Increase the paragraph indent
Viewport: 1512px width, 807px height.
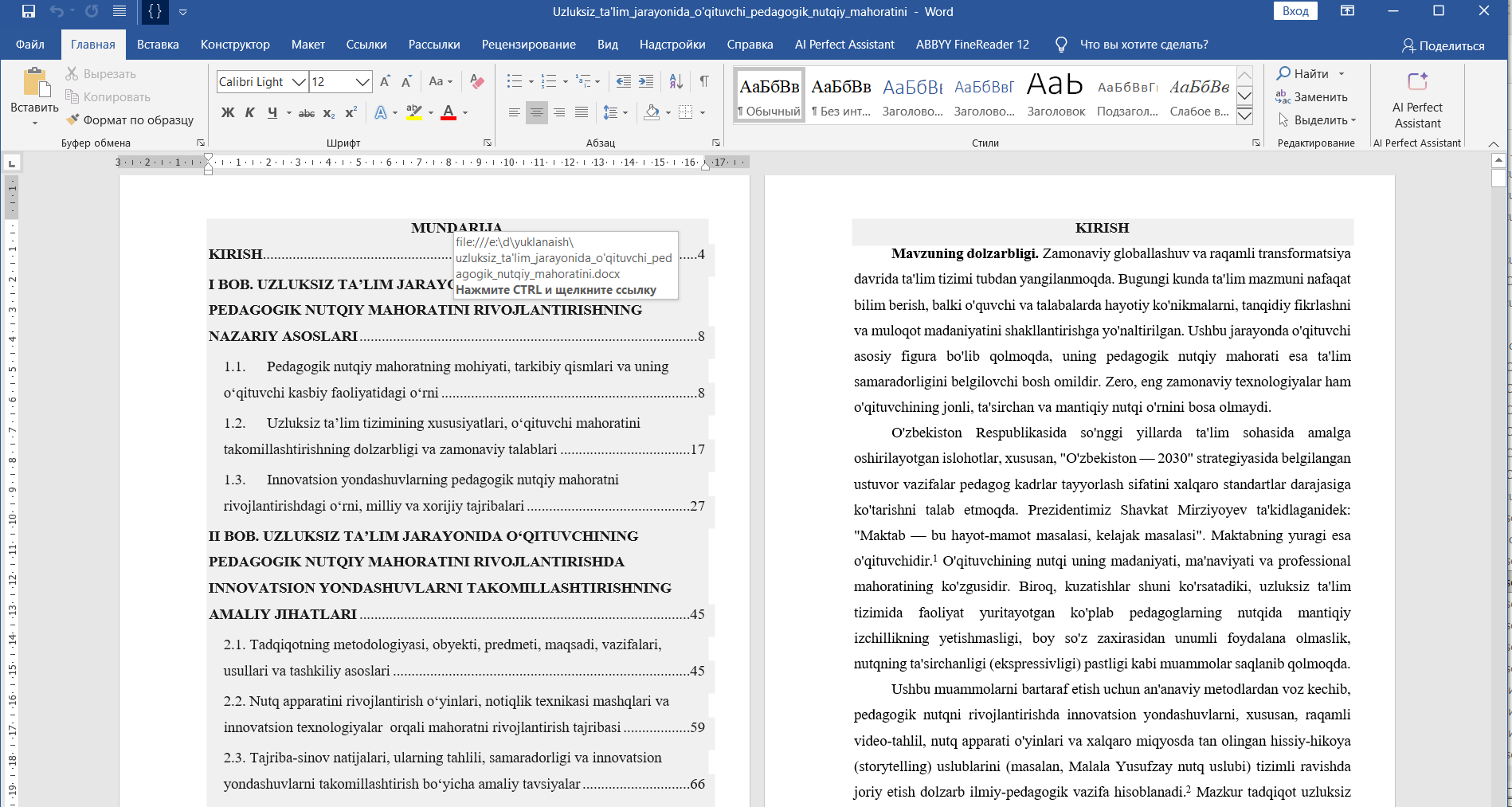(x=646, y=81)
